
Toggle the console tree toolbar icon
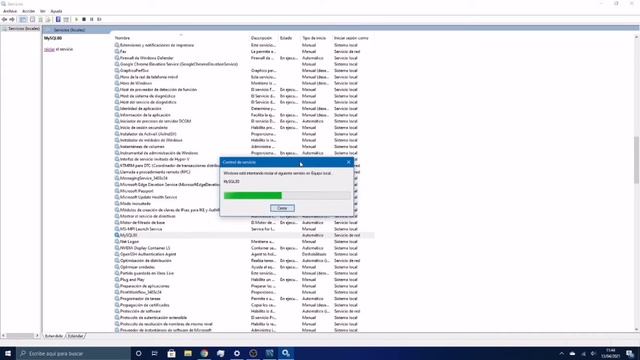[23, 19]
